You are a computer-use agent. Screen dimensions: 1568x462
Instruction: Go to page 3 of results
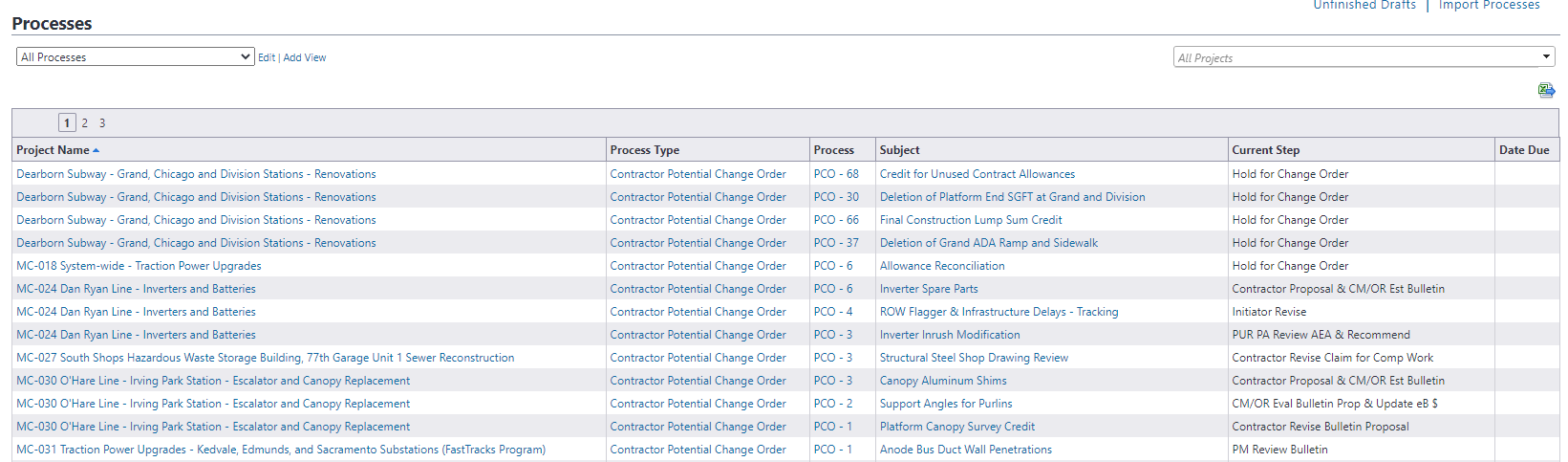pos(102,123)
